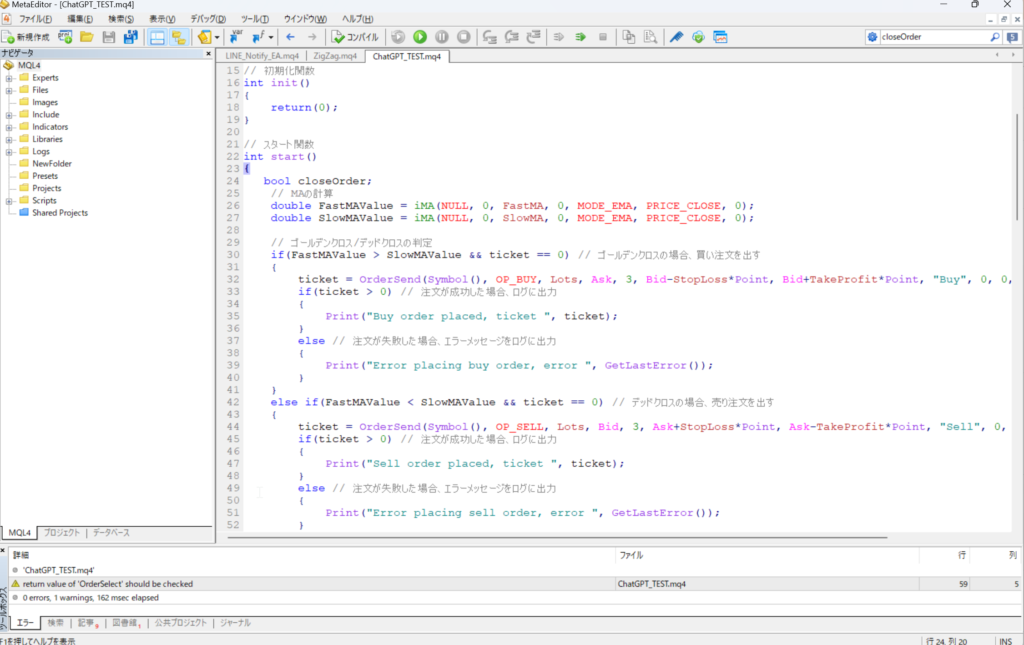Open the ツール (Tools) menu
Image resolution: width=1024 pixels, height=645 pixels.
coord(255,19)
